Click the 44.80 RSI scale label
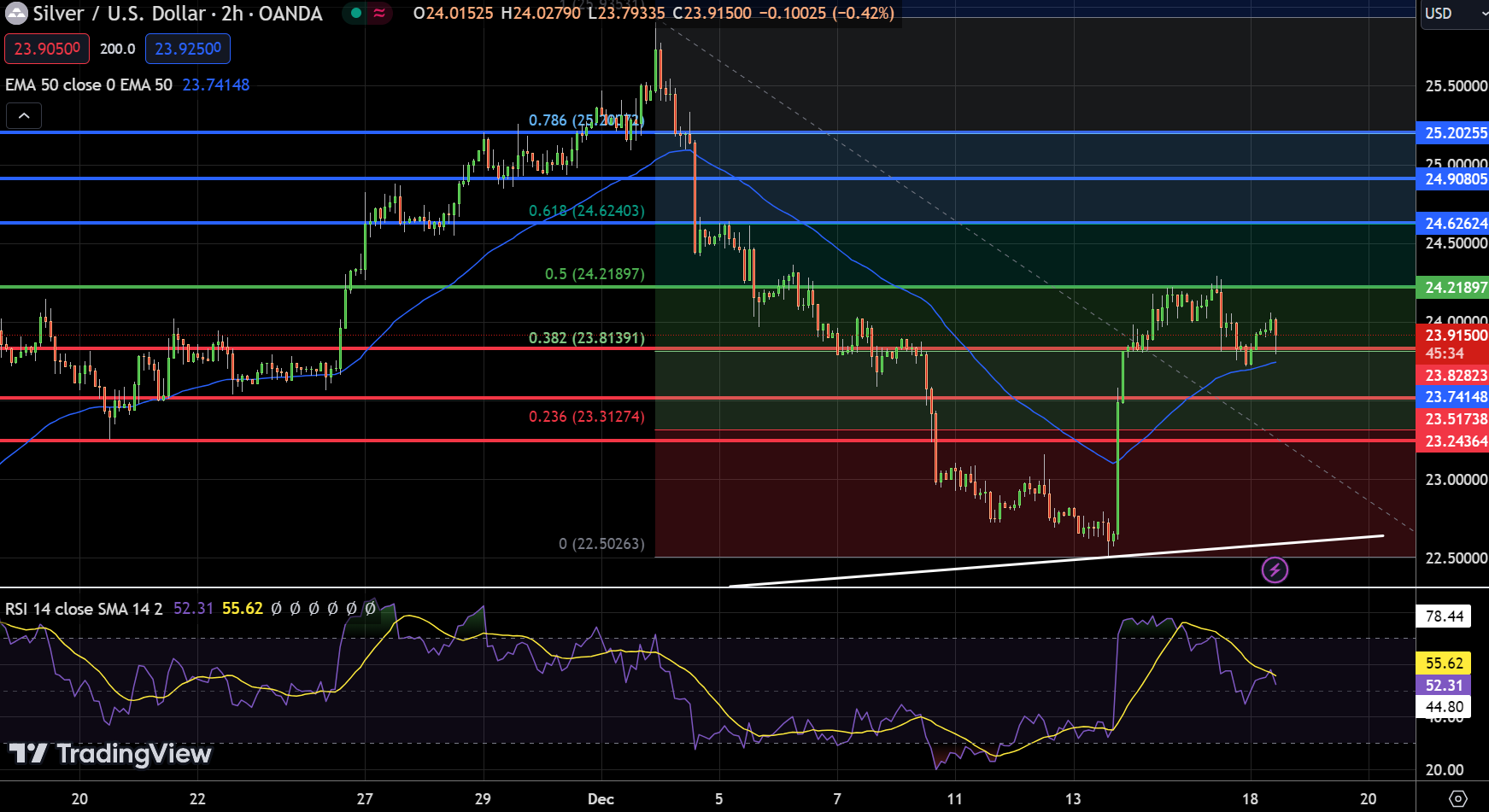The height and width of the screenshot is (812, 1489). 1445,707
